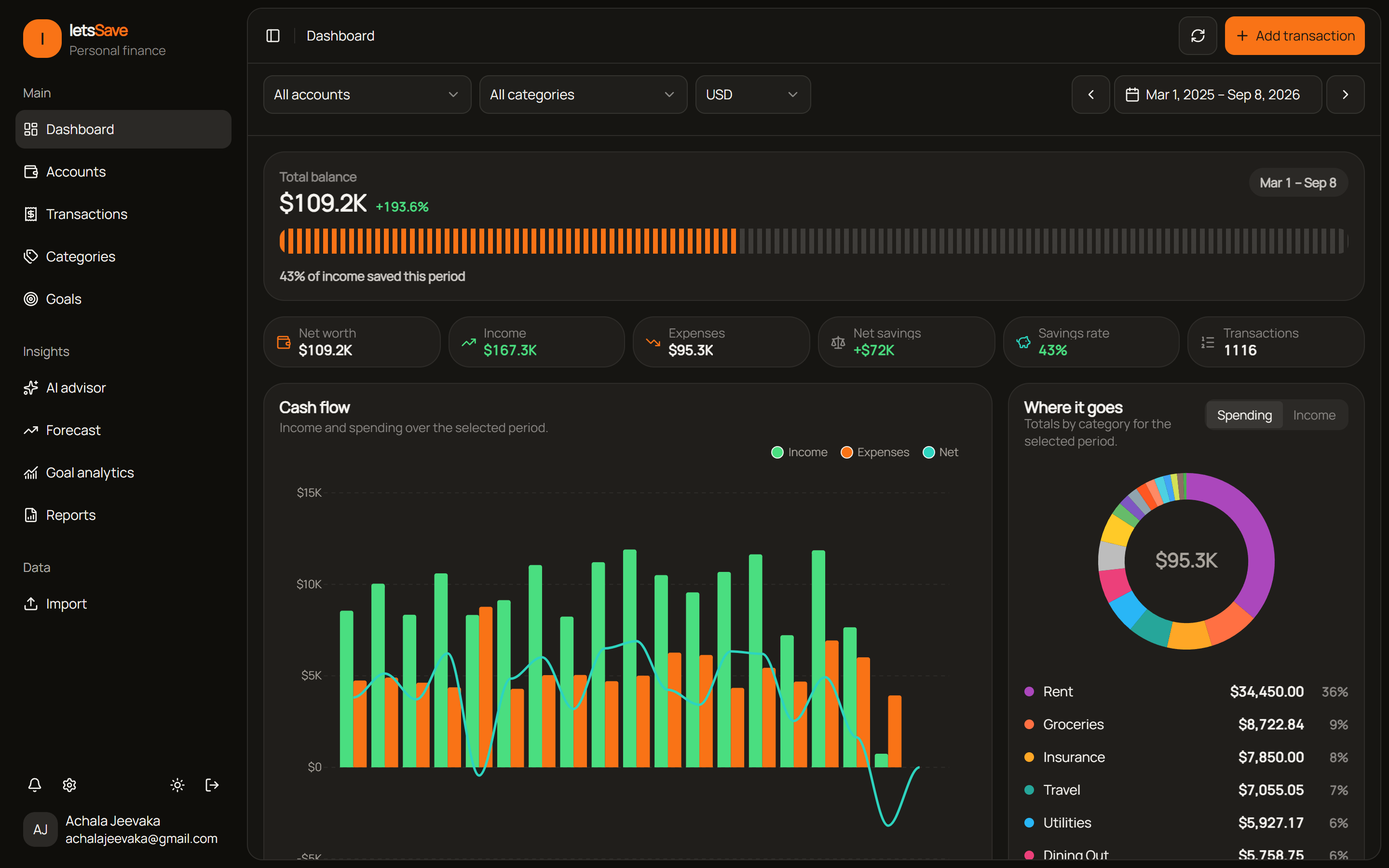Open the All categories dropdown
This screenshot has height=868, width=1389.
click(583, 95)
